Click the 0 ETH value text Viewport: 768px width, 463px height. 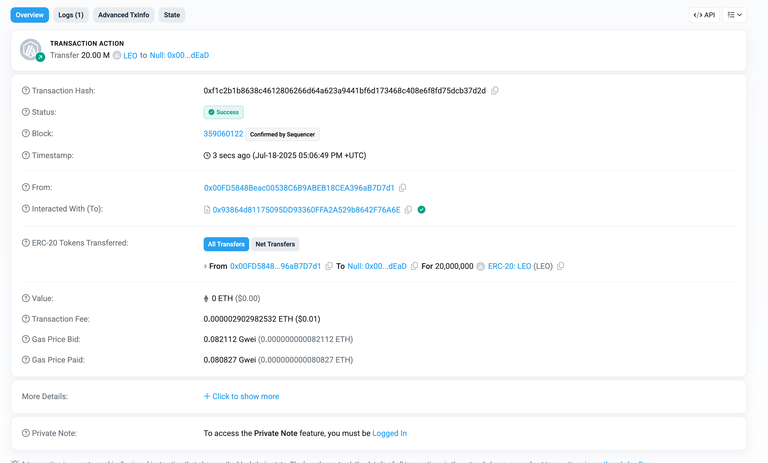222,298
